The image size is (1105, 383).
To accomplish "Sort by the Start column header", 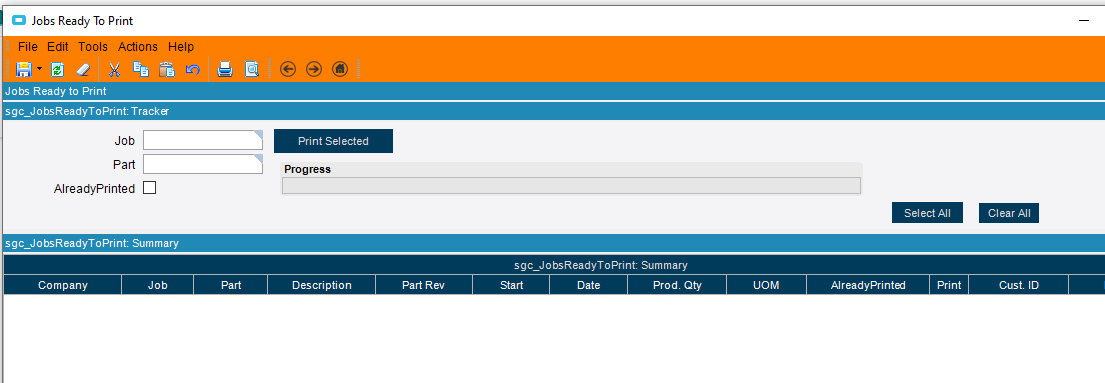I will click(511, 285).
